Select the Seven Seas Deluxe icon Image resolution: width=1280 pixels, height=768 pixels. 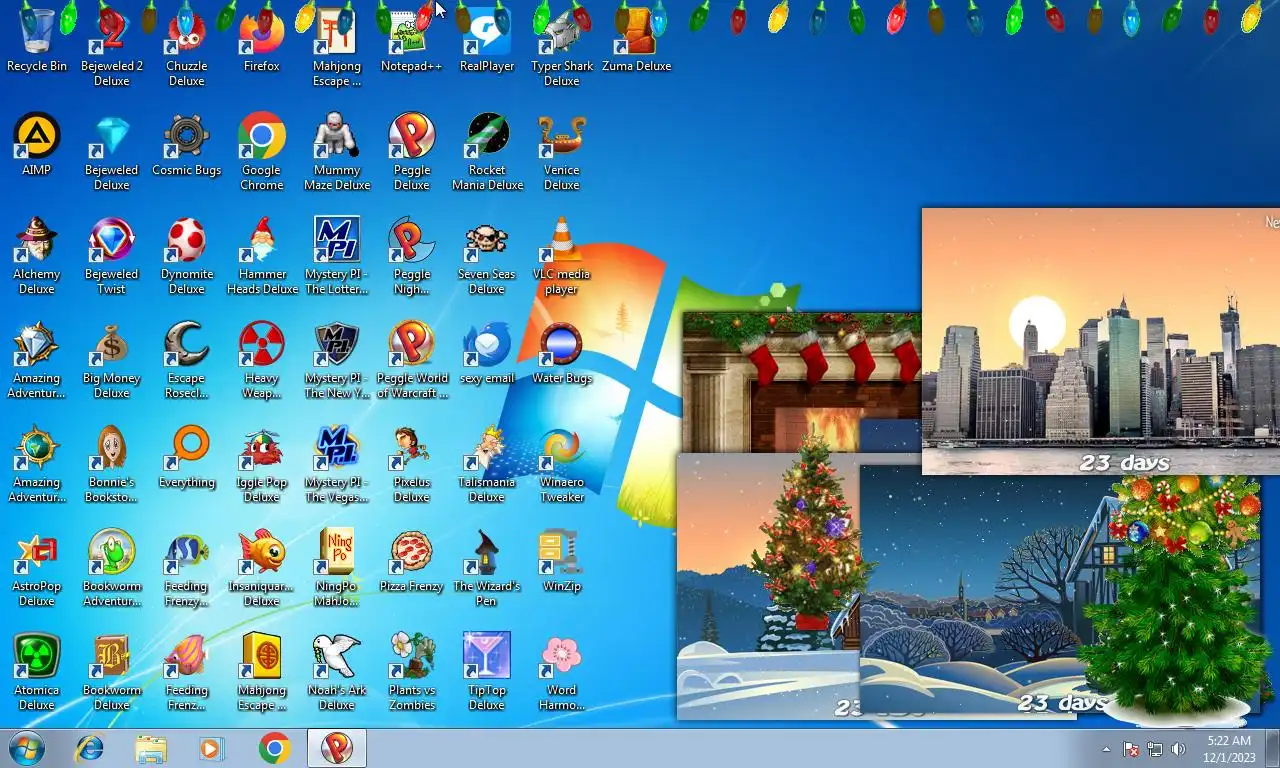[x=487, y=255]
